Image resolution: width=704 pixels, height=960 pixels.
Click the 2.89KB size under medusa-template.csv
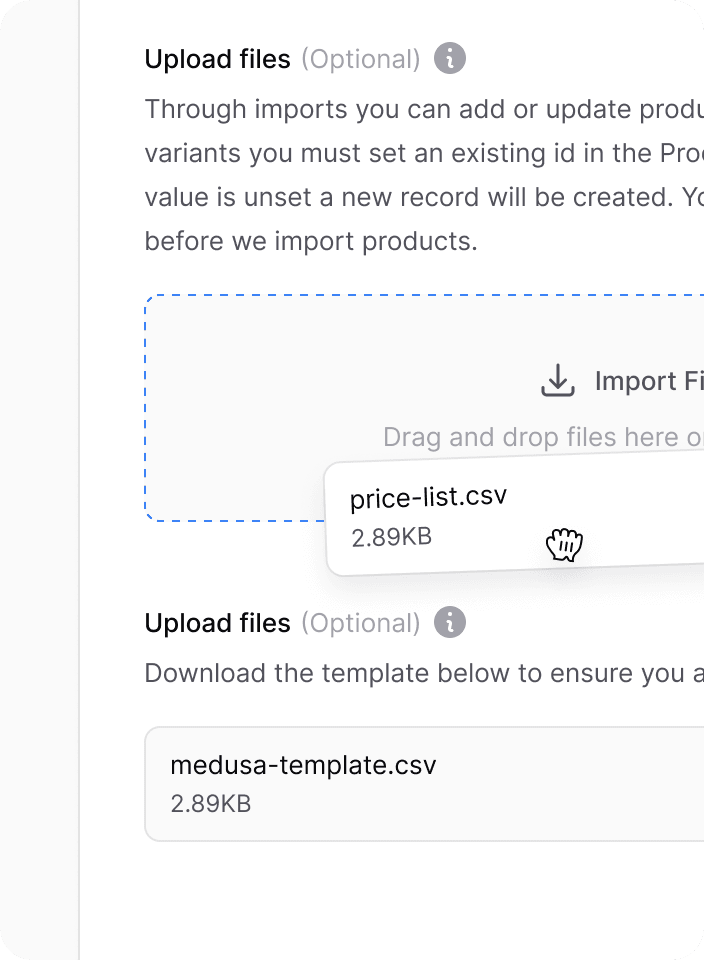211,804
